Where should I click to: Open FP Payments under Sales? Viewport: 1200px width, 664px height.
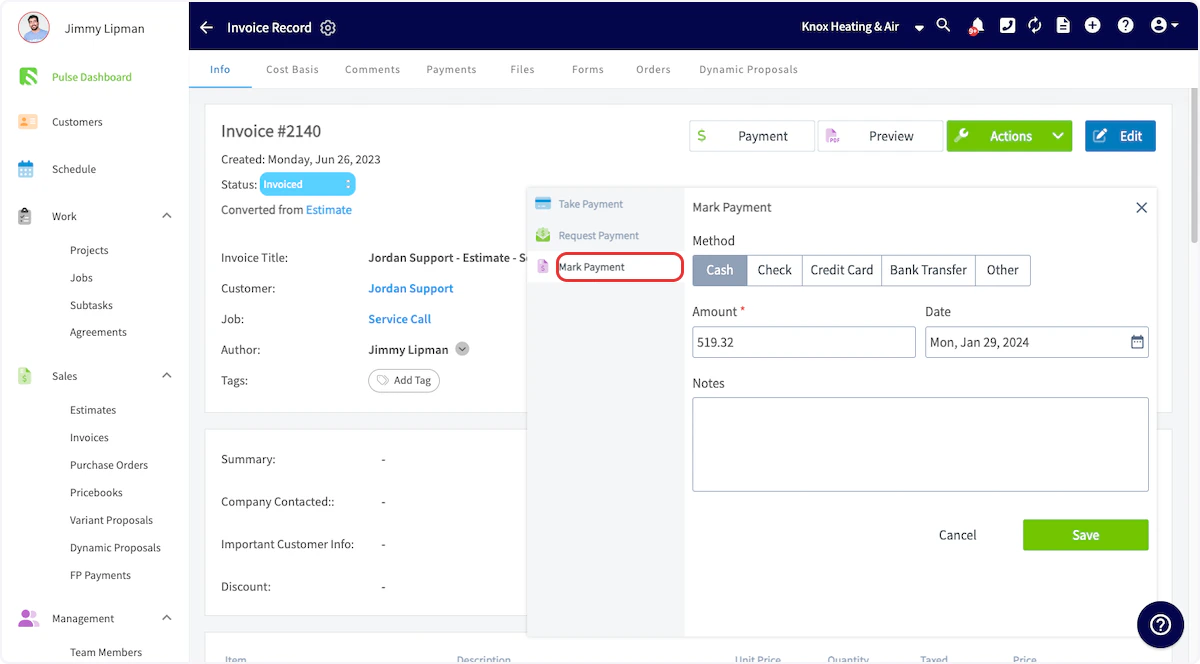coord(100,575)
